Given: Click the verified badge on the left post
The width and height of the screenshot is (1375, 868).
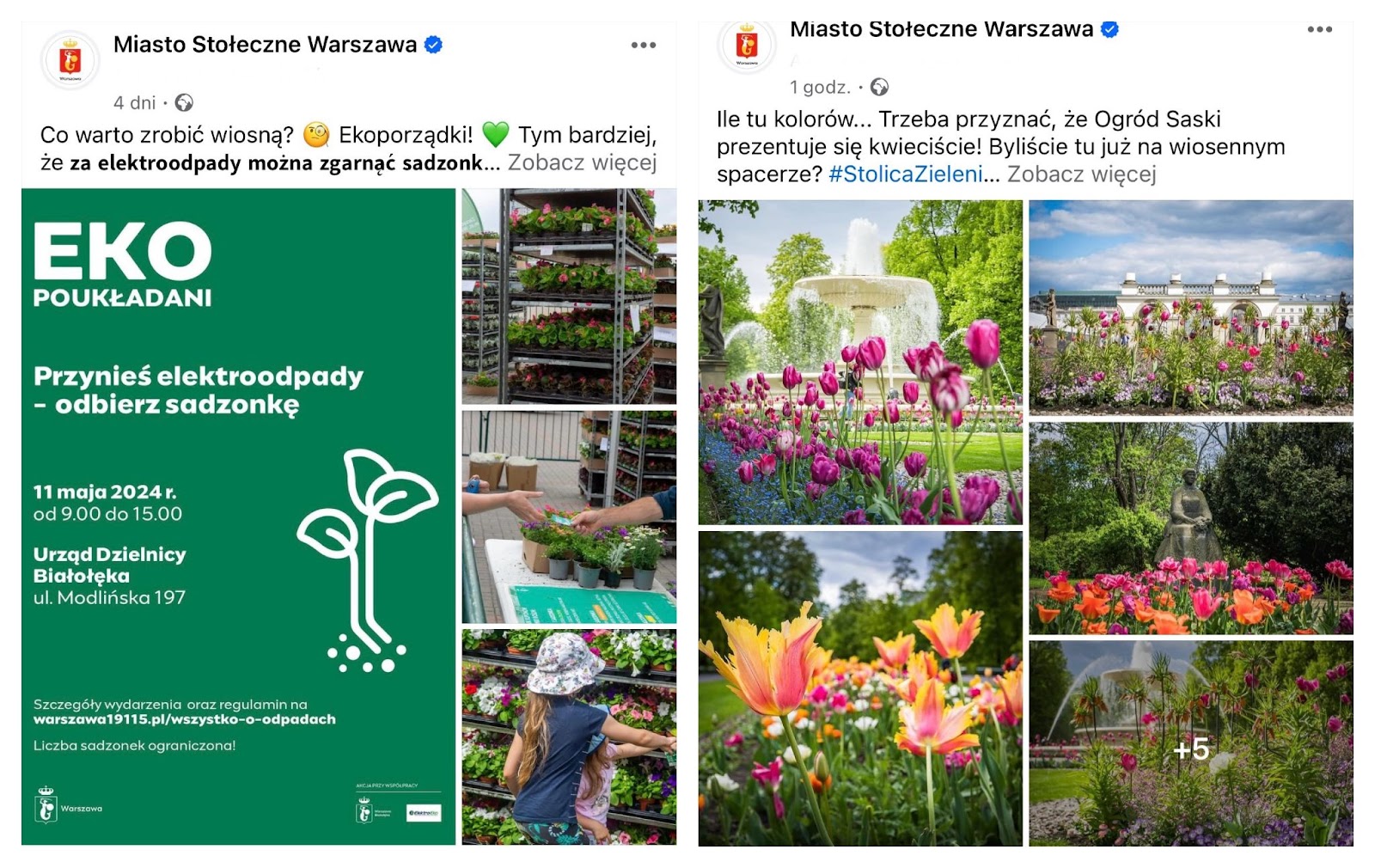Looking at the screenshot, I should [434, 45].
